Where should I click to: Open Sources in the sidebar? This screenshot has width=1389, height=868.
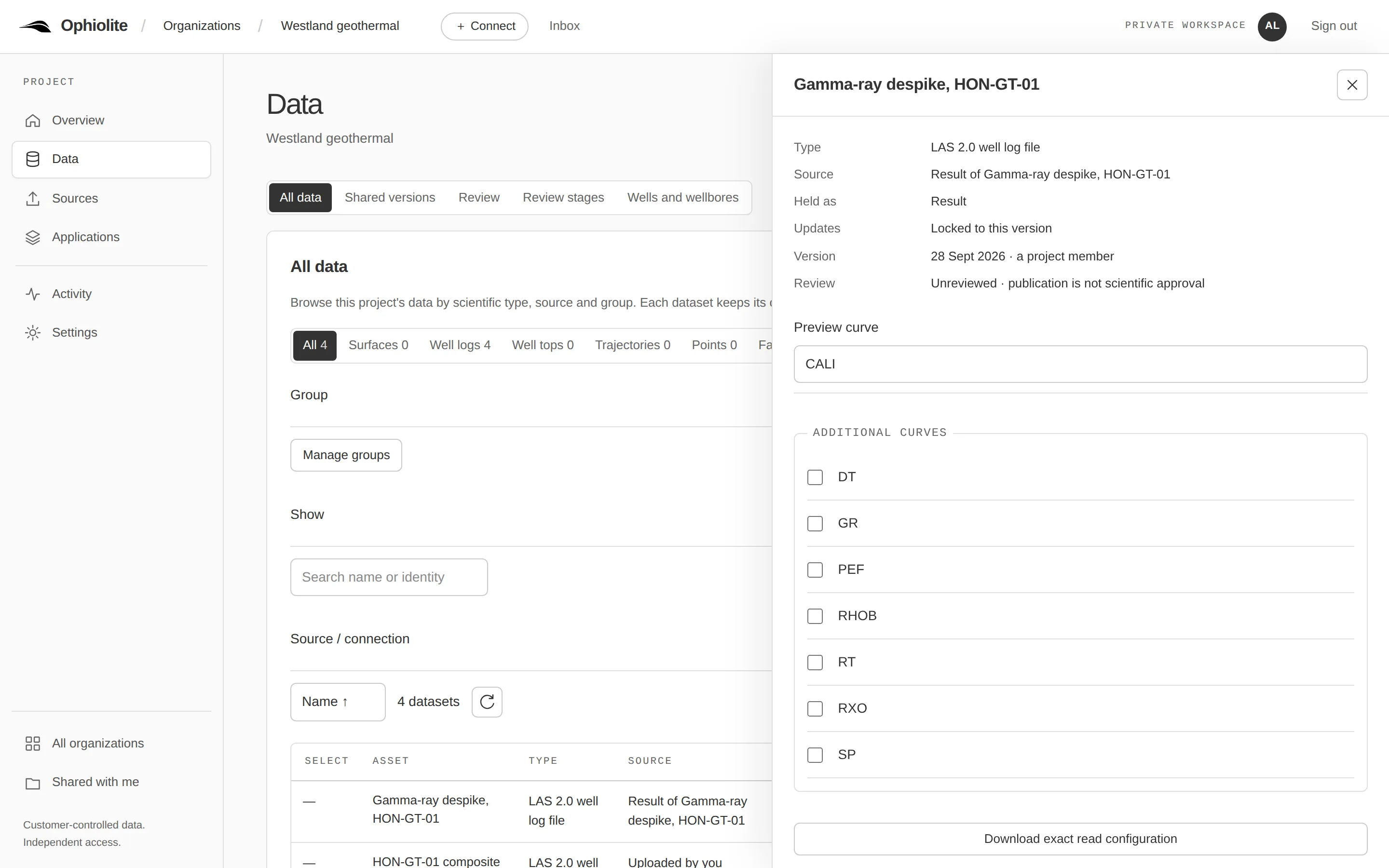pyautogui.click(x=111, y=199)
